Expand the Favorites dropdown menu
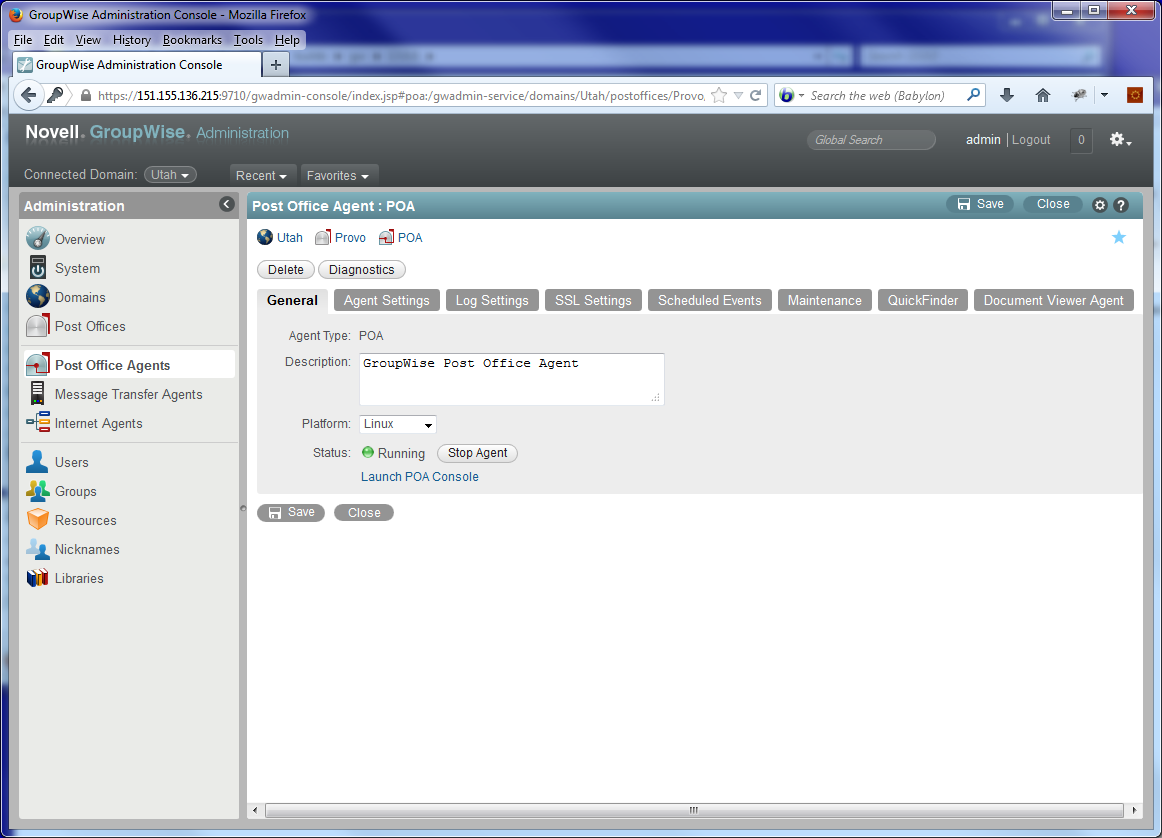The height and width of the screenshot is (838, 1162). point(338,176)
